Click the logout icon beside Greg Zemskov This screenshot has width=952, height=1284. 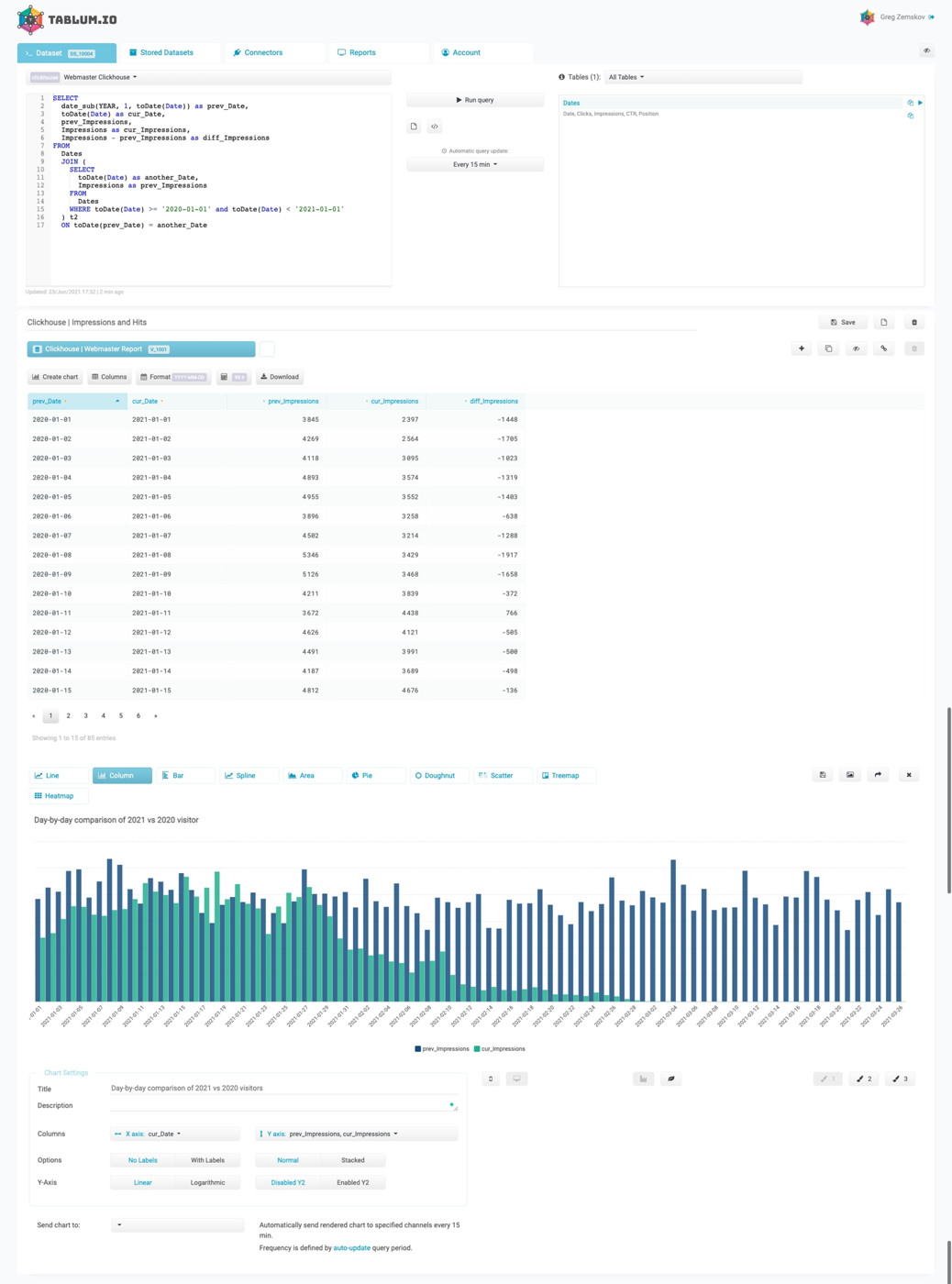(932, 17)
